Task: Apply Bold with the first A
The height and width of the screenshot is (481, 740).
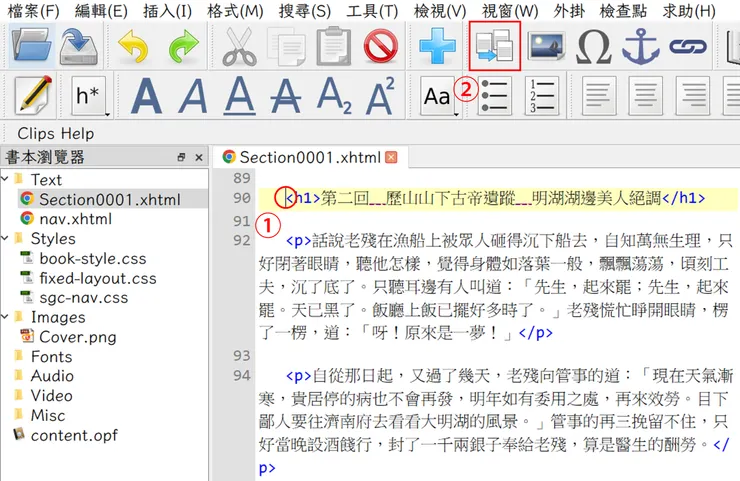Action: [x=146, y=96]
